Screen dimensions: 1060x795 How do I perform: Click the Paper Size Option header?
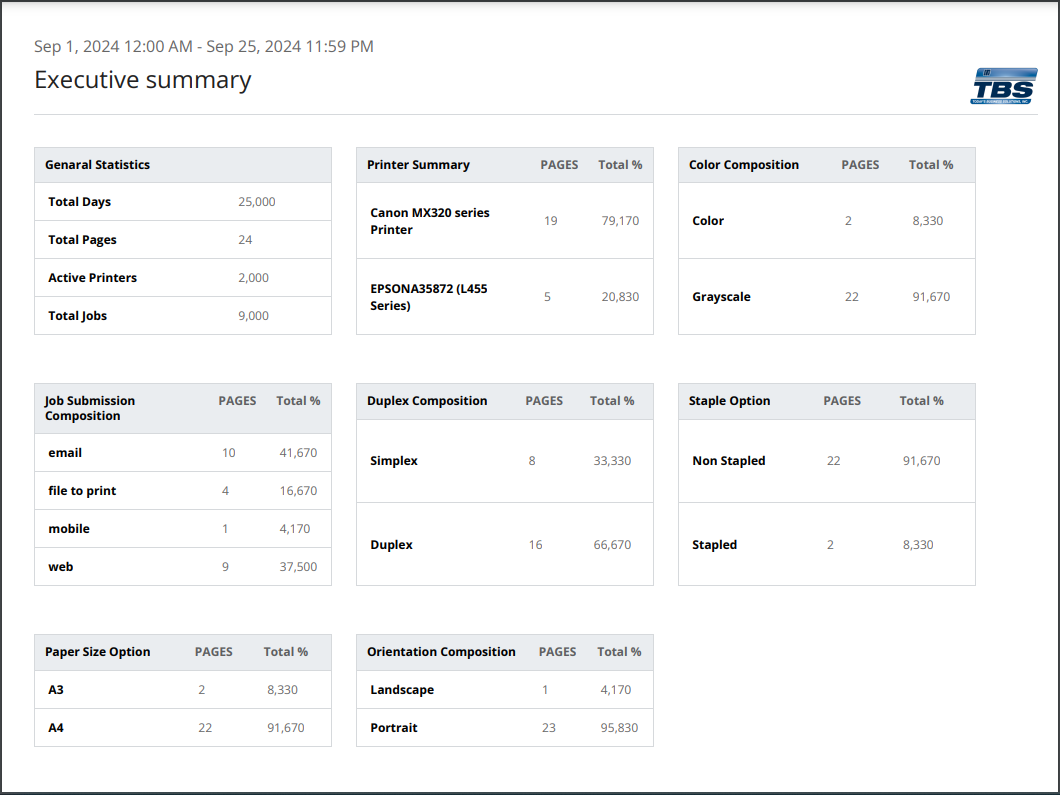pos(97,652)
